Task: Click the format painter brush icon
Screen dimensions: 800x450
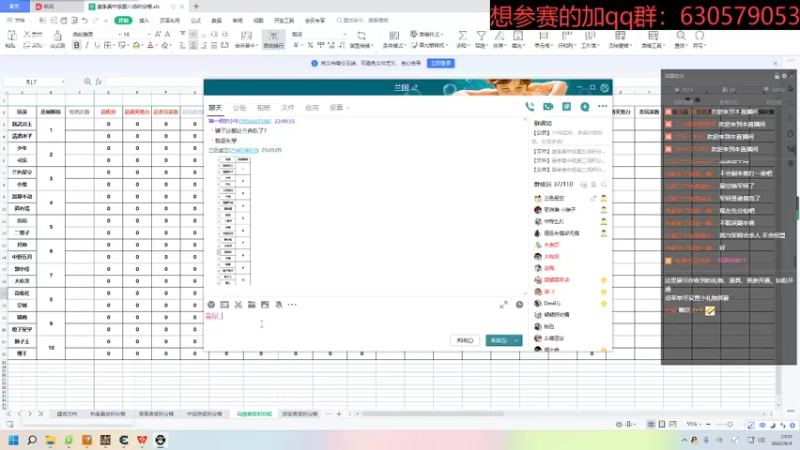Action: click(57, 35)
